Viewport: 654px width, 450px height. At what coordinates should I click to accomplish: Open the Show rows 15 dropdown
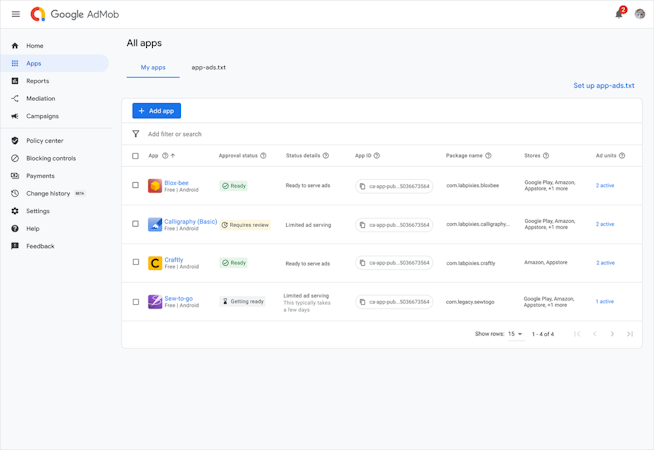pyautogui.click(x=516, y=334)
